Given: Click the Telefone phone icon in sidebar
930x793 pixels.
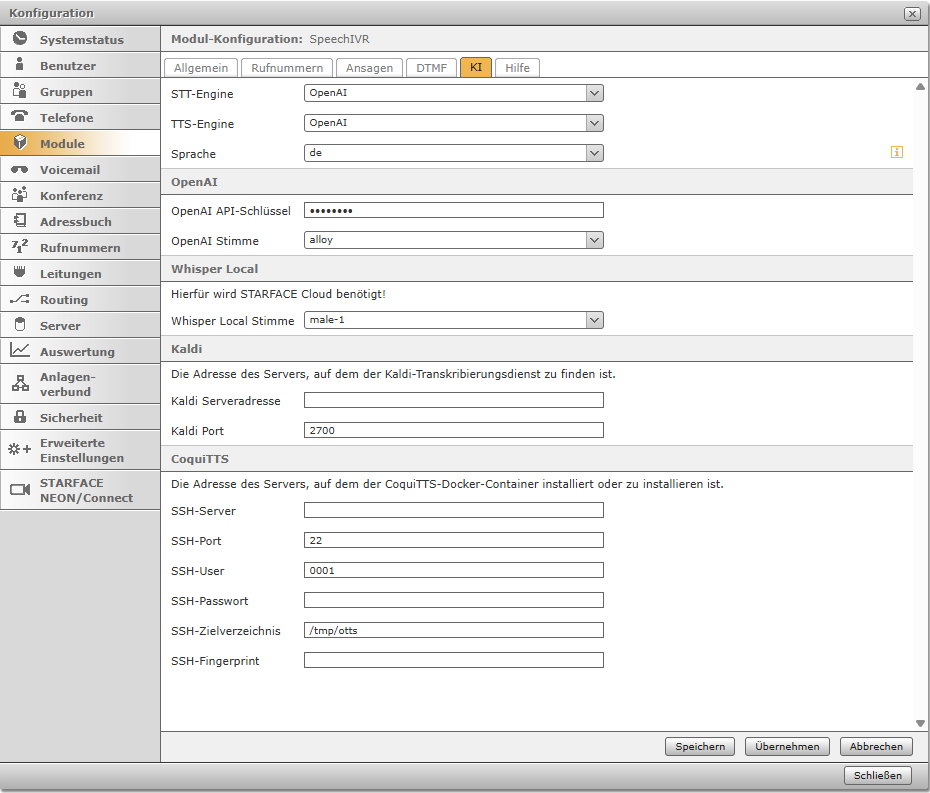Looking at the screenshot, I should point(20,117).
